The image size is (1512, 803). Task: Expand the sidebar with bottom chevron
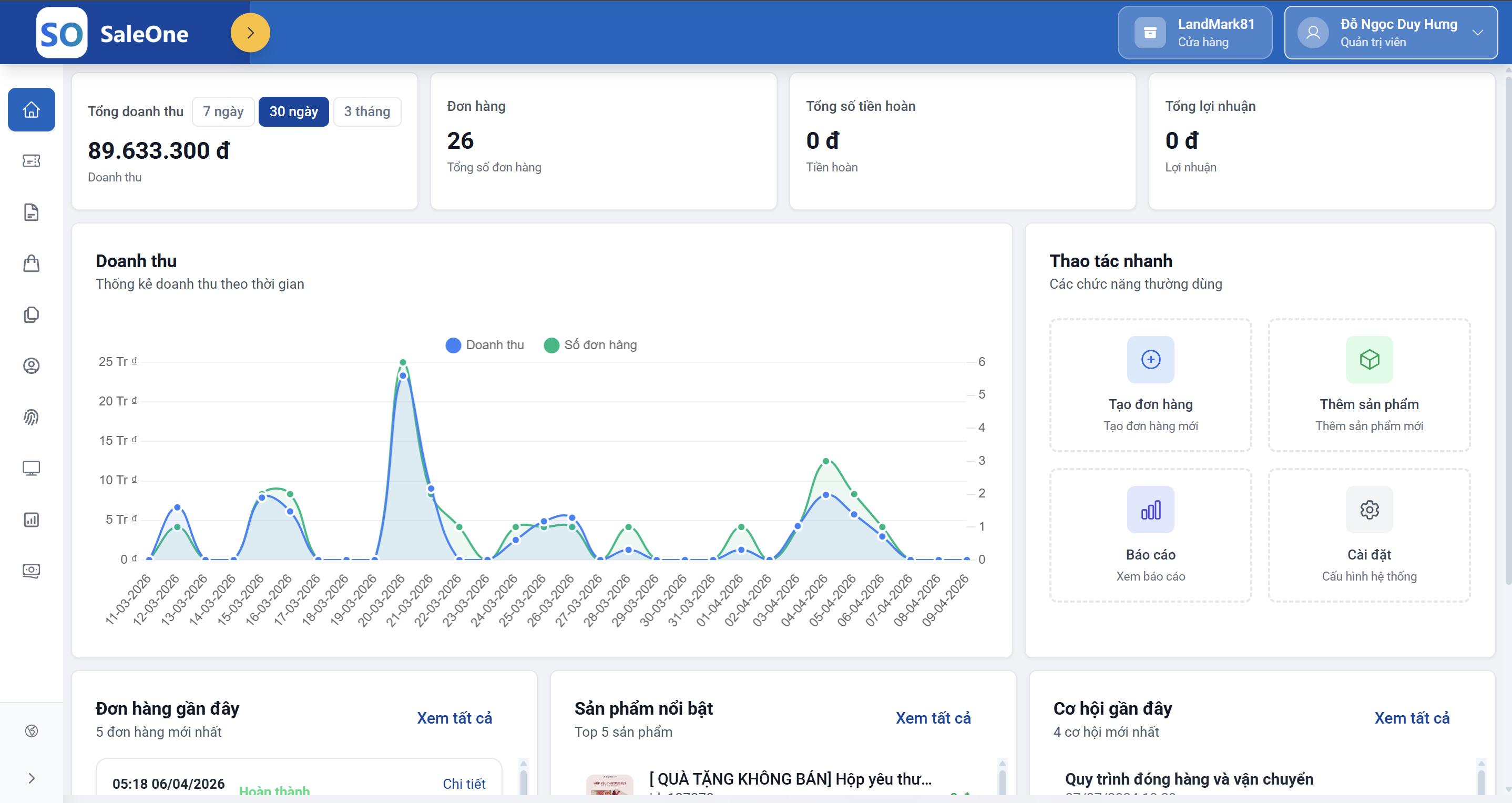[32, 778]
